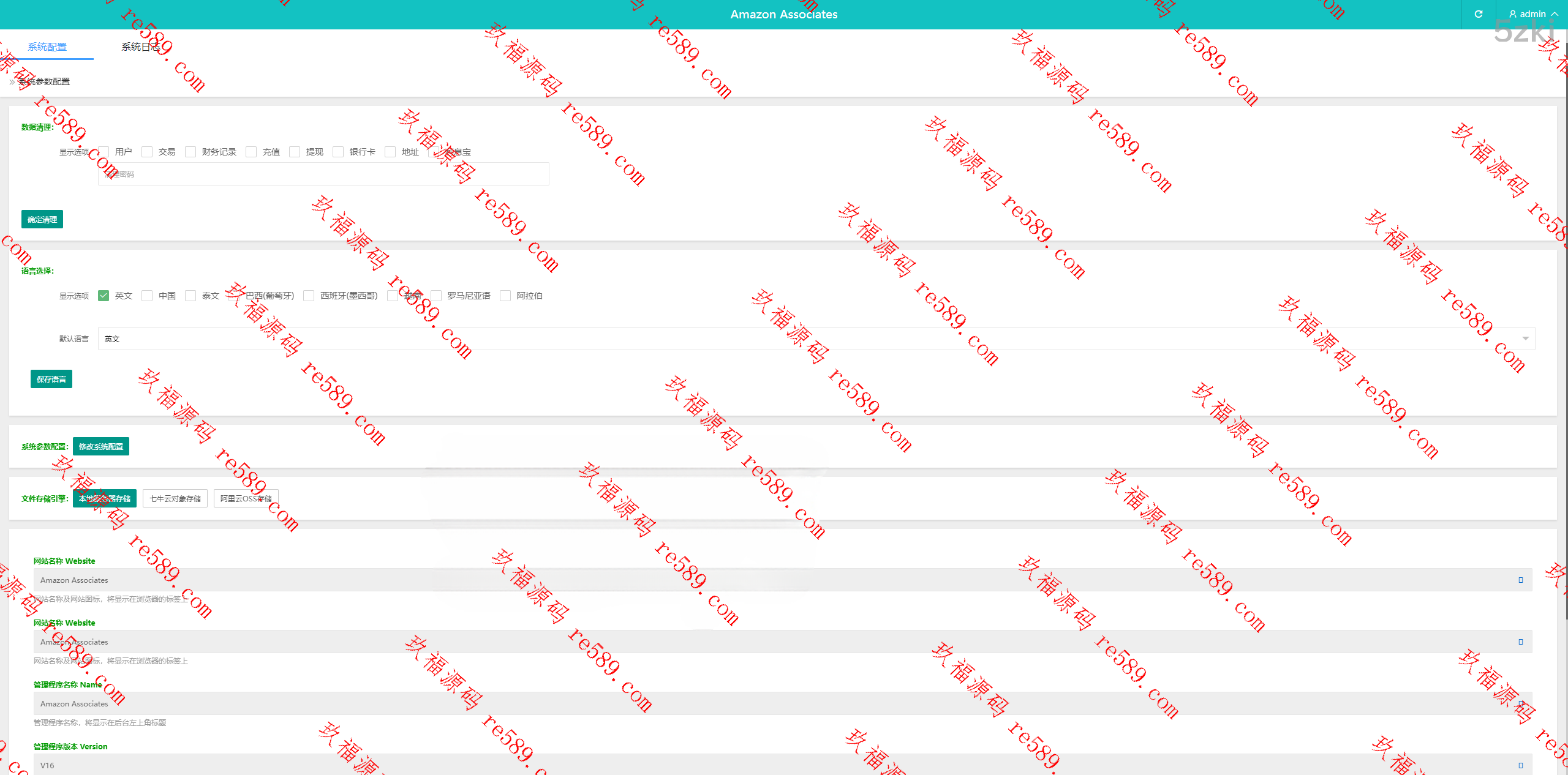Select 阿里云OSS存储 storage option

(246, 498)
